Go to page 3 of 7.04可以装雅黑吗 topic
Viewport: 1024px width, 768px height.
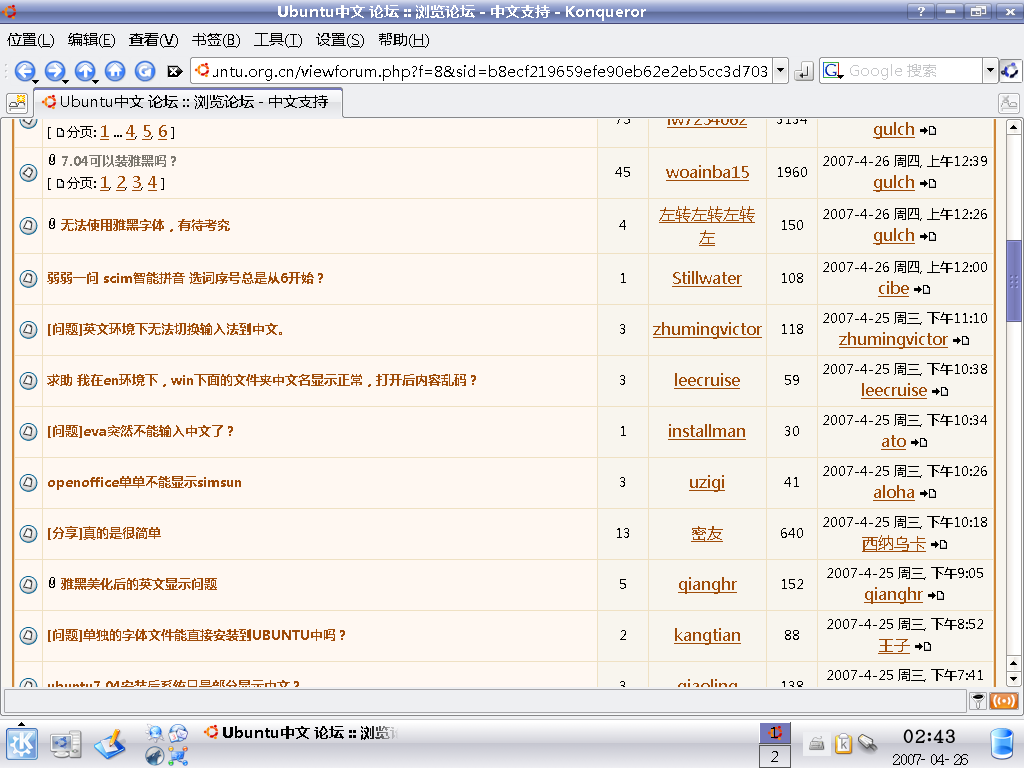136,183
